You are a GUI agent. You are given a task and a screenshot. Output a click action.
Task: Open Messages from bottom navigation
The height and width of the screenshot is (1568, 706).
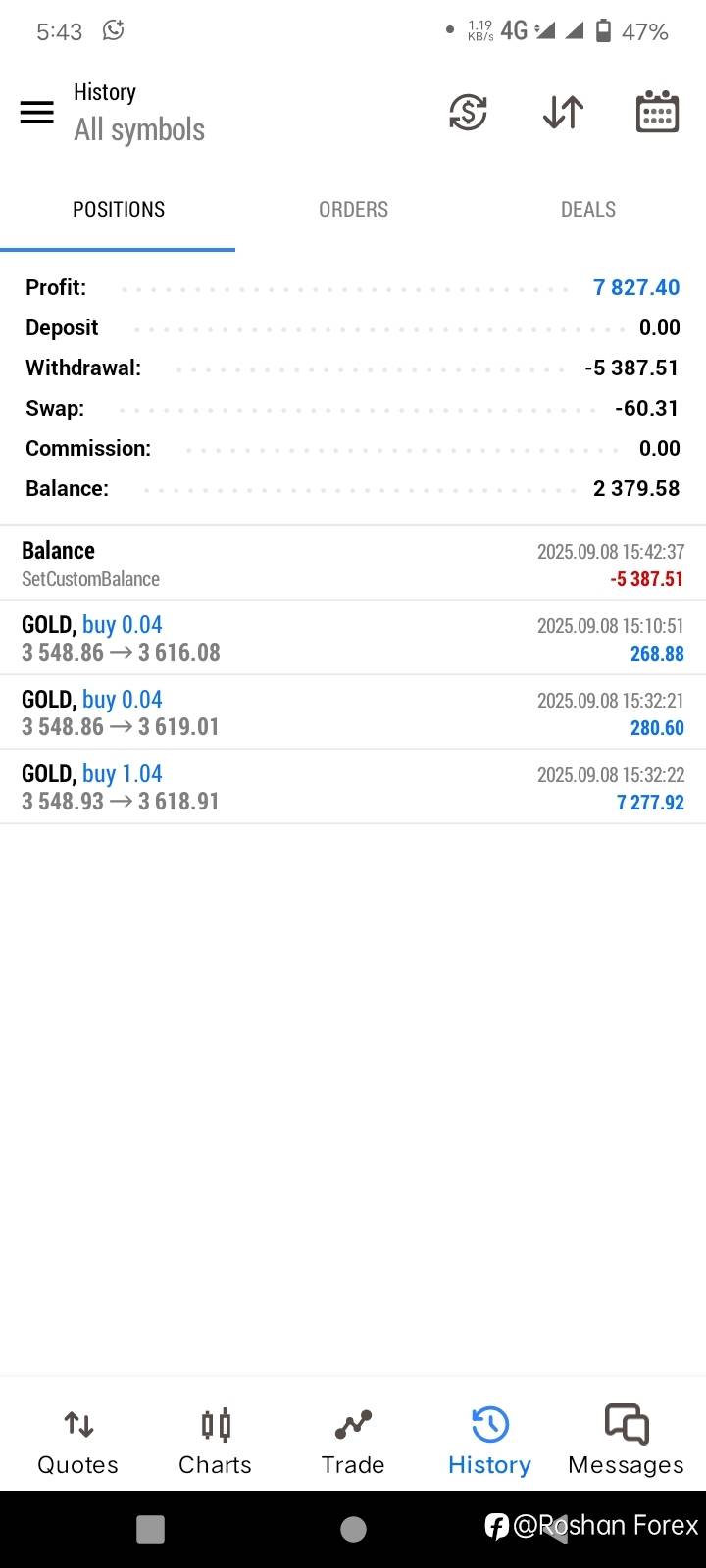point(626,1441)
